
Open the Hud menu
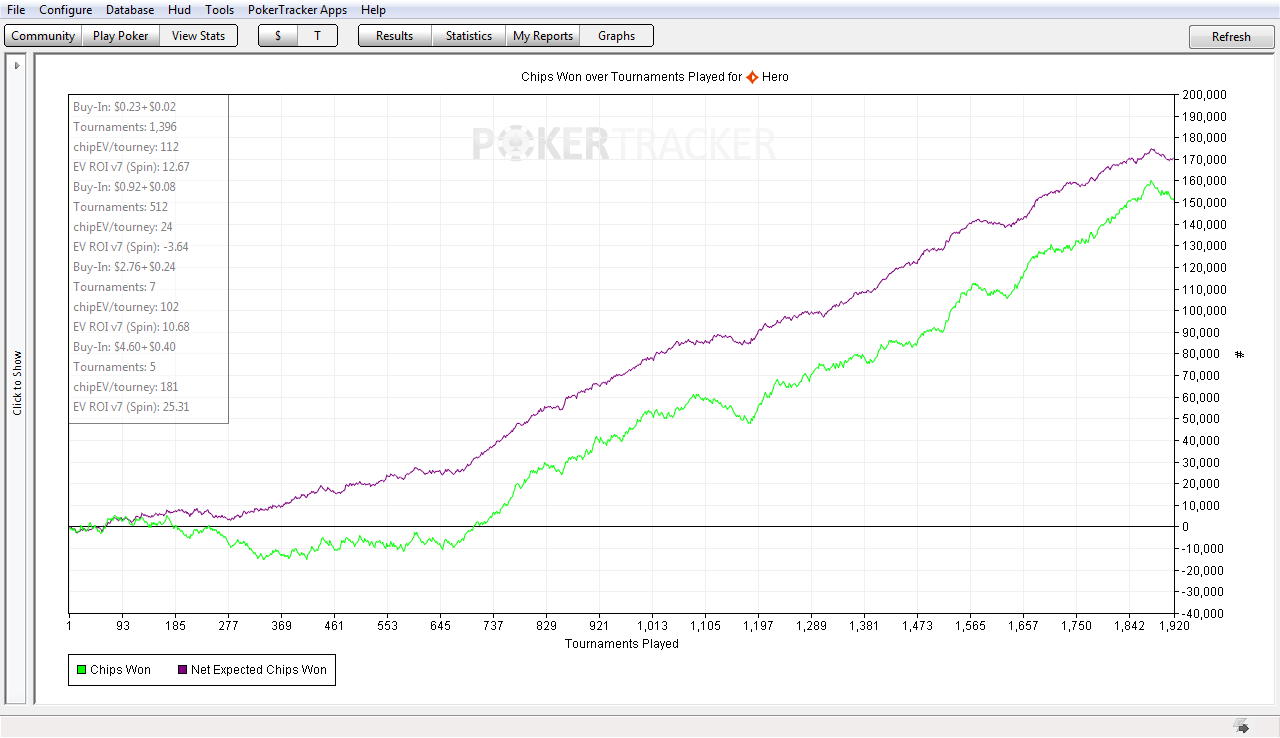click(x=179, y=10)
